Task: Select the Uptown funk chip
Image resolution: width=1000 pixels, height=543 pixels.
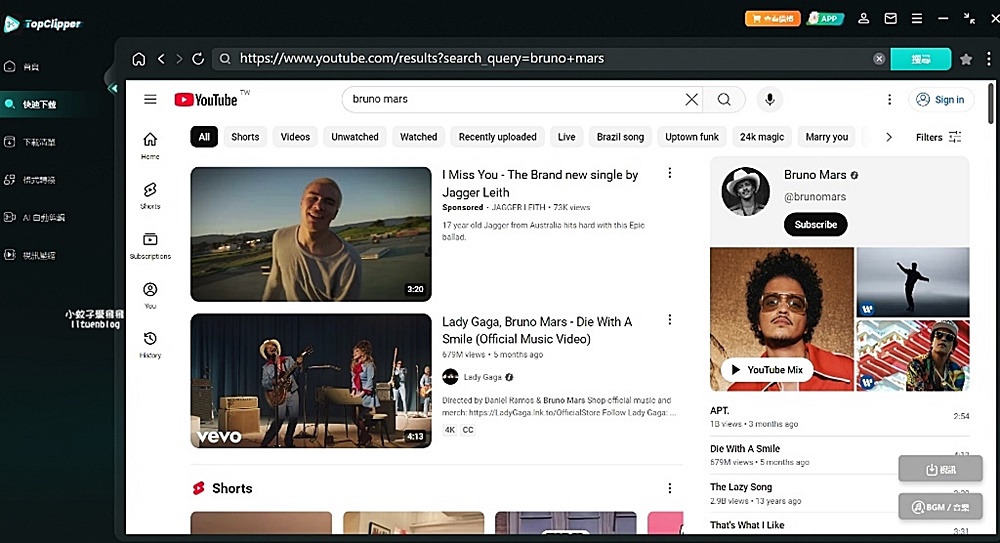Action: [691, 137]
